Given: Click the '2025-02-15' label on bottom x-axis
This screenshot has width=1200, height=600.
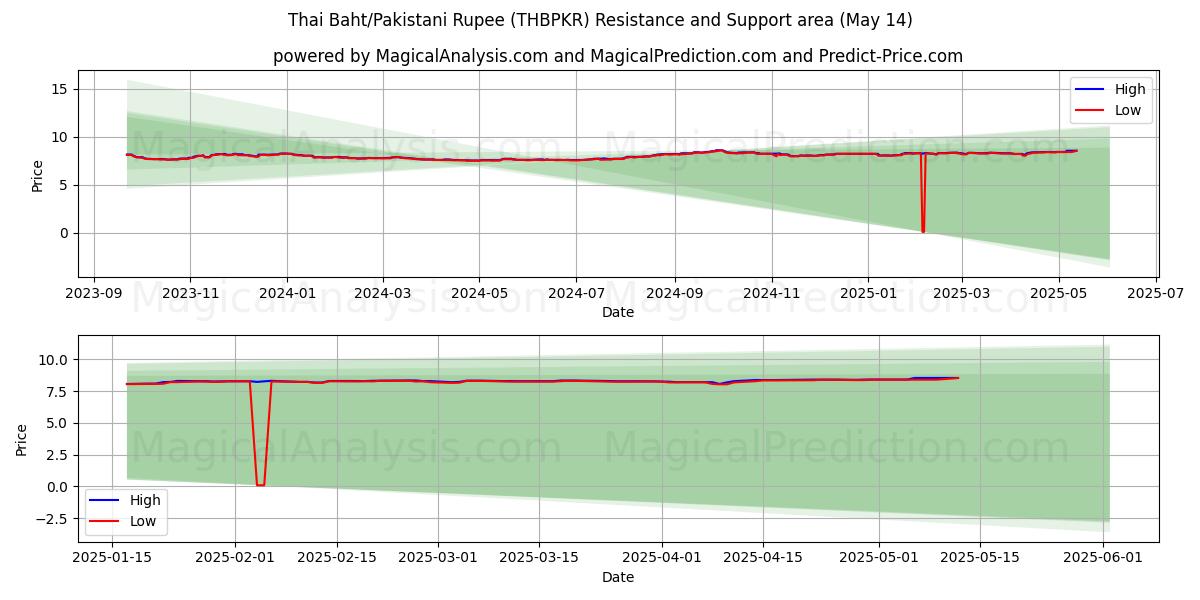Looking at the screenshot, I should coord(337,558).
